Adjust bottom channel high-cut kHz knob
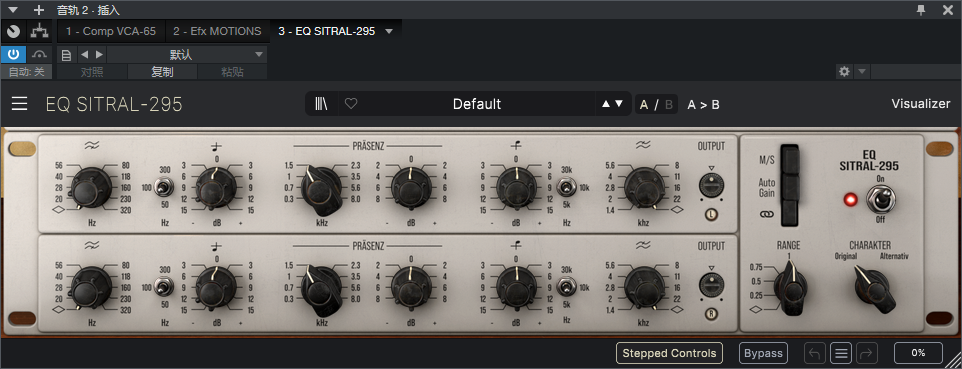This screenshot has height=369, width=962. coord(643,286)
